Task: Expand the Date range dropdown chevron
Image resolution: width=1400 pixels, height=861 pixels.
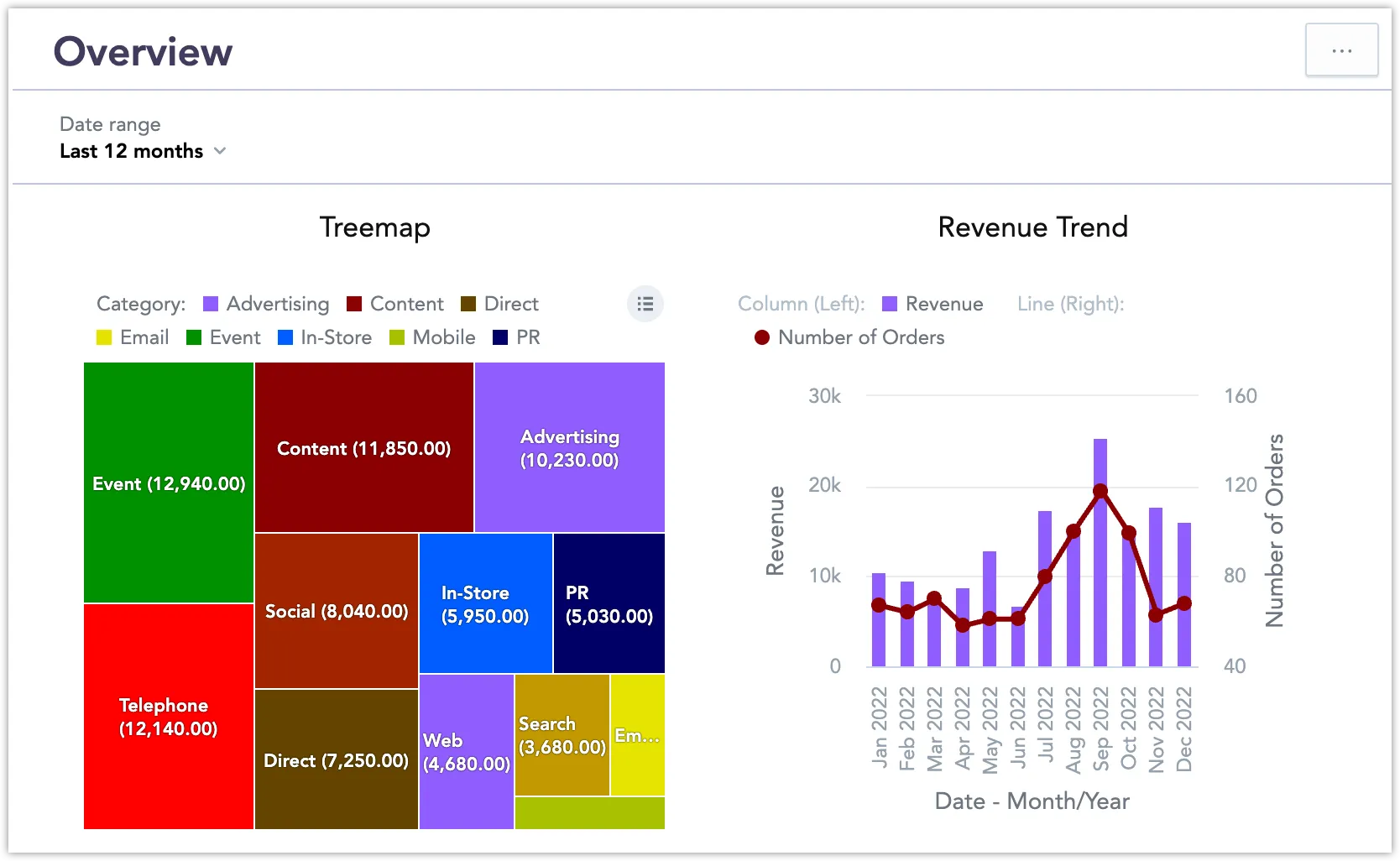Action: (x=221, y=151)
